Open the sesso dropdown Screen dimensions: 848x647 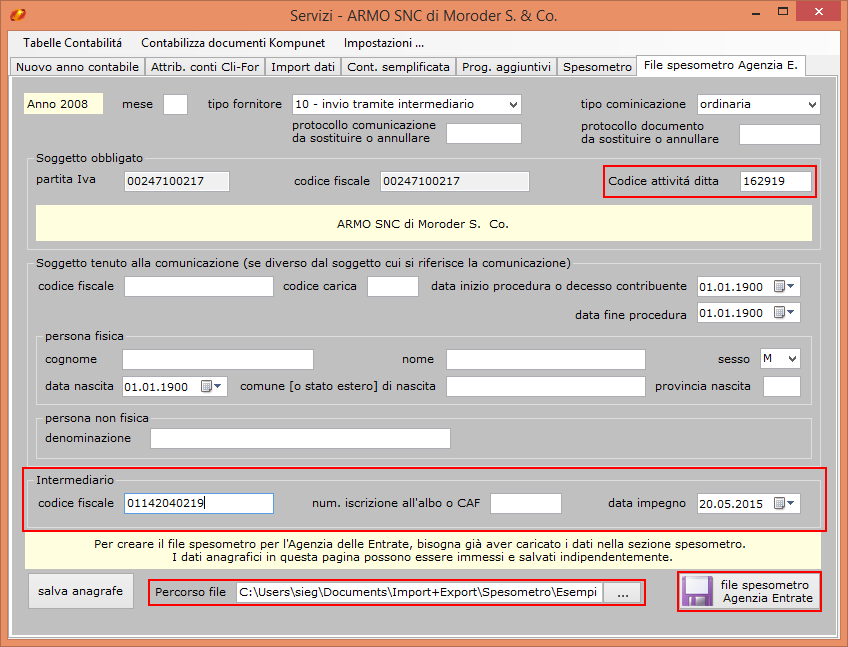792,359
